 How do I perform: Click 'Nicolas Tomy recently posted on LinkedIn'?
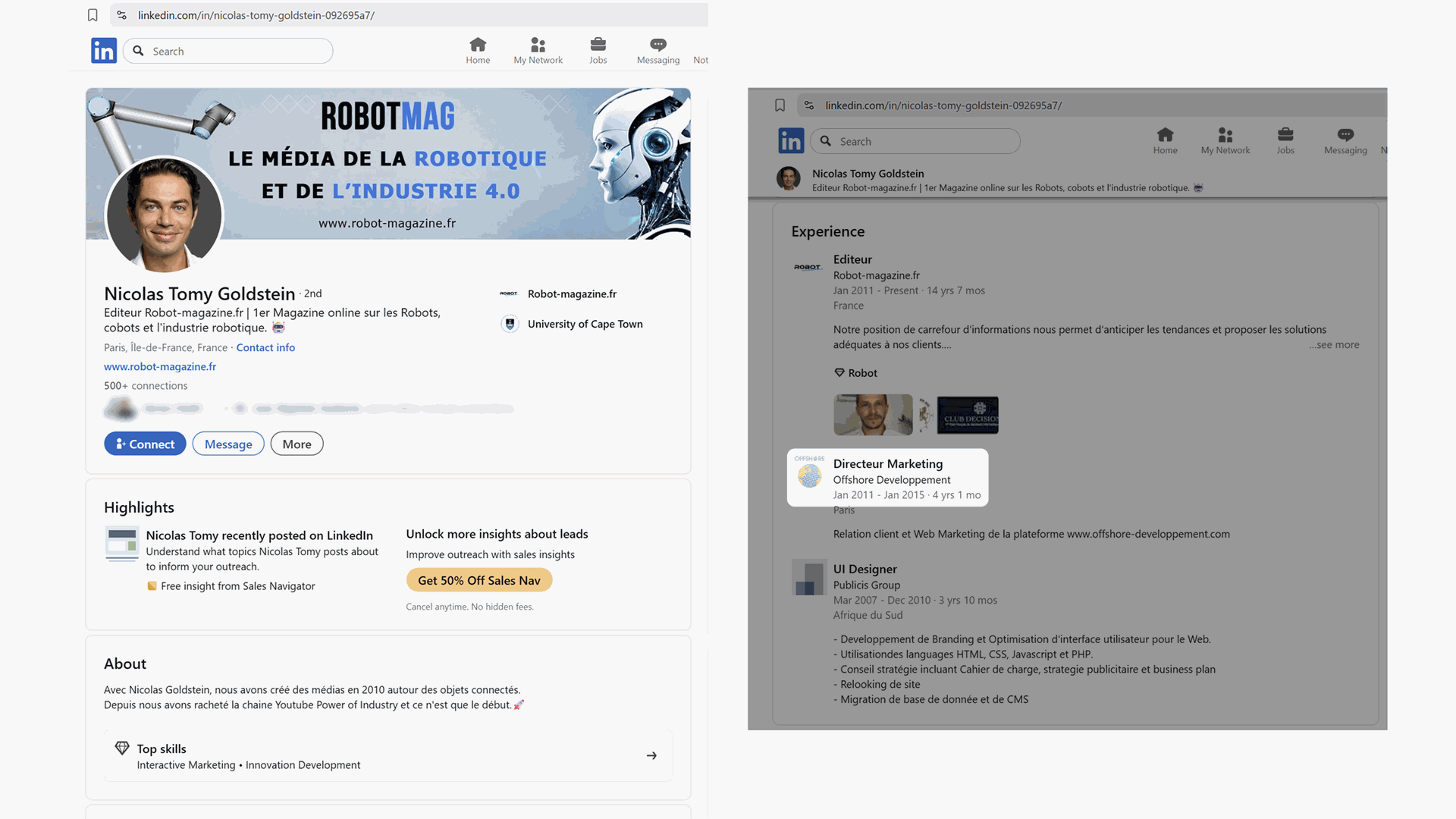259,535
